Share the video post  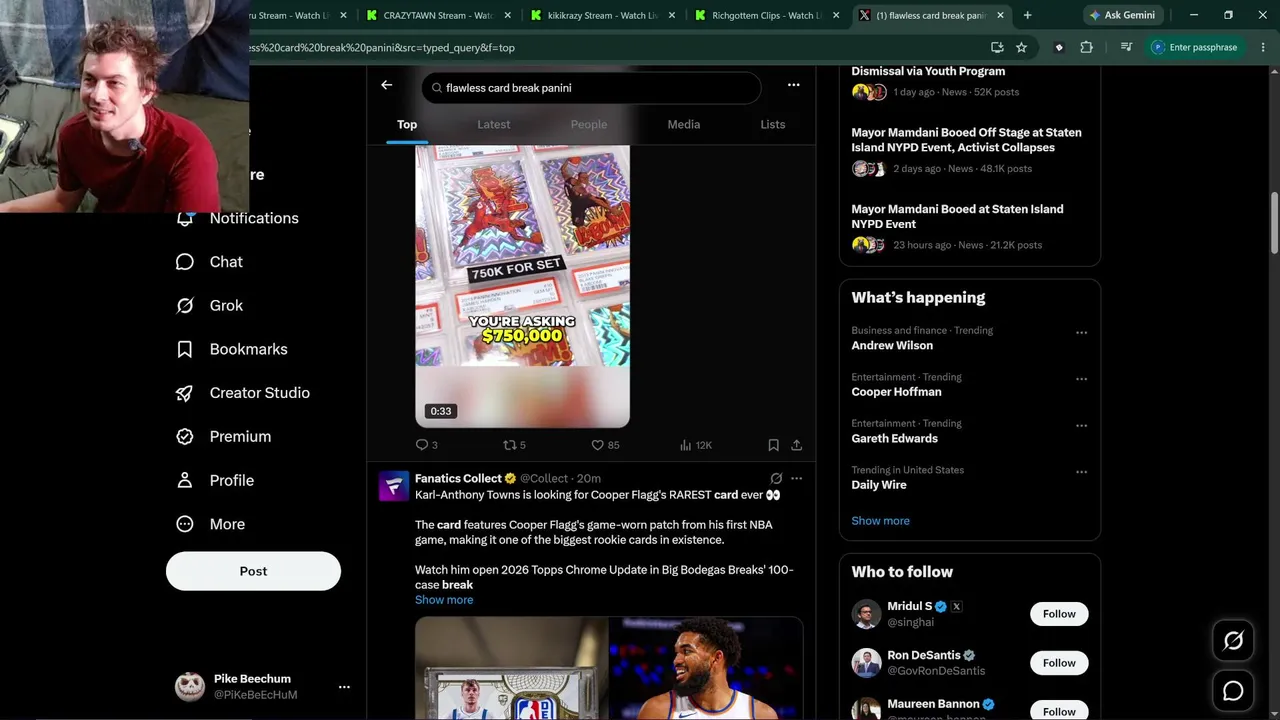click(x=796, y=445)
